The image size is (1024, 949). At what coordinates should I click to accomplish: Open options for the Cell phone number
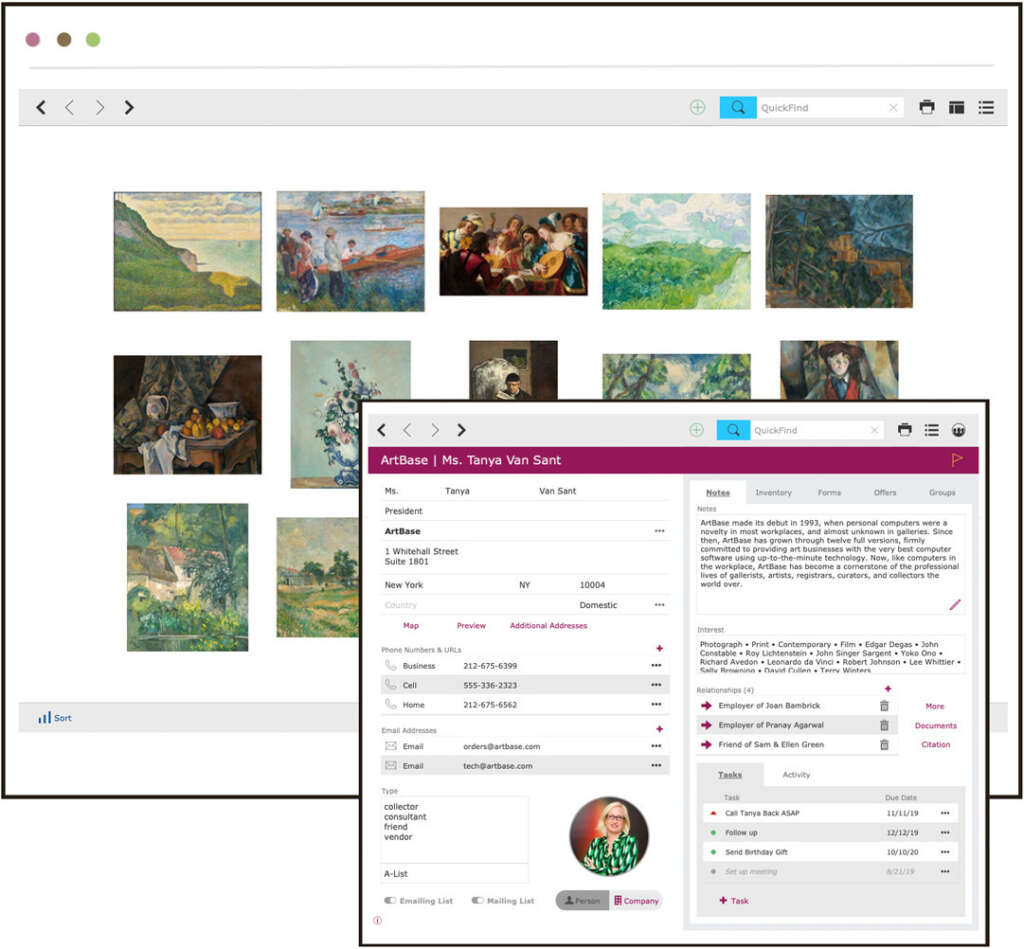[656, 685]
